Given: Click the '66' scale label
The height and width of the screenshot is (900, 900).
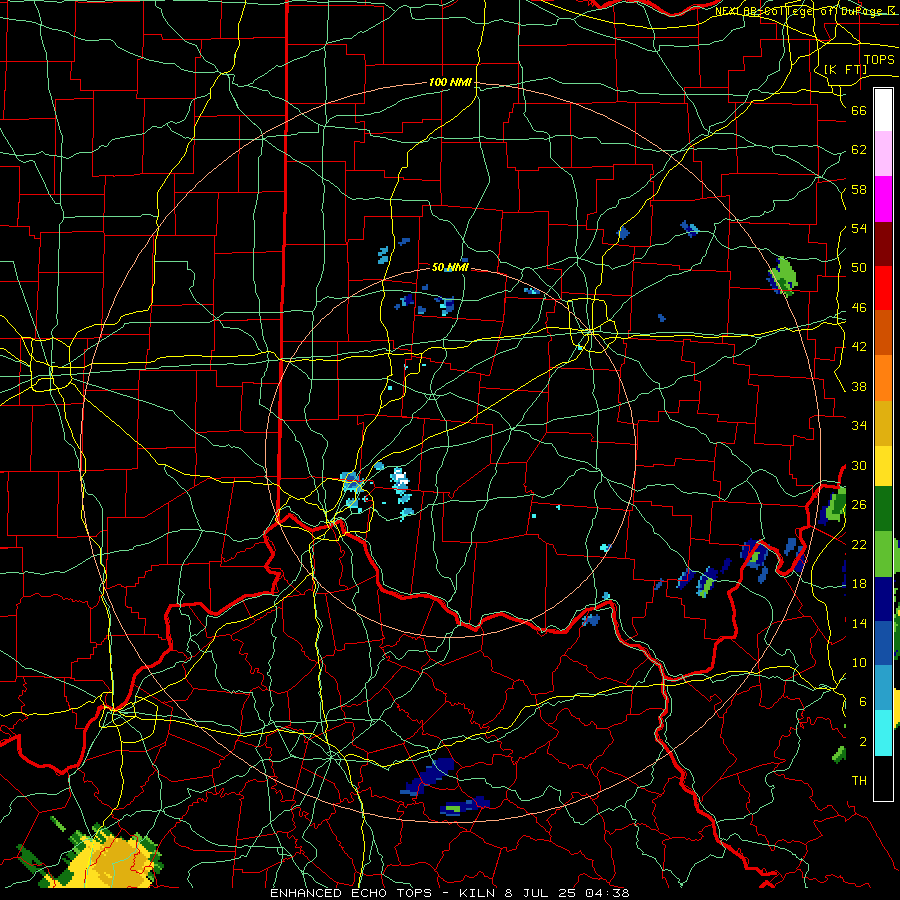Looking at the screenshot, I should [859, 110].
